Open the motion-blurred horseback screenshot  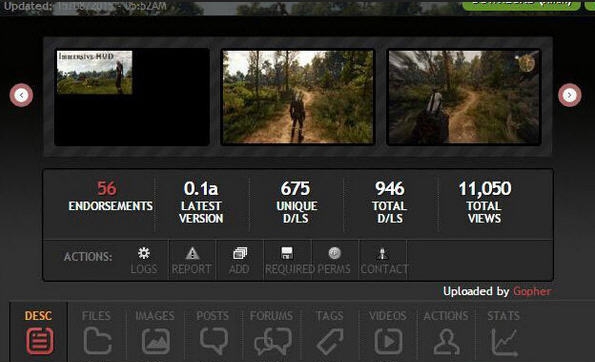click(x=463, y=97)
